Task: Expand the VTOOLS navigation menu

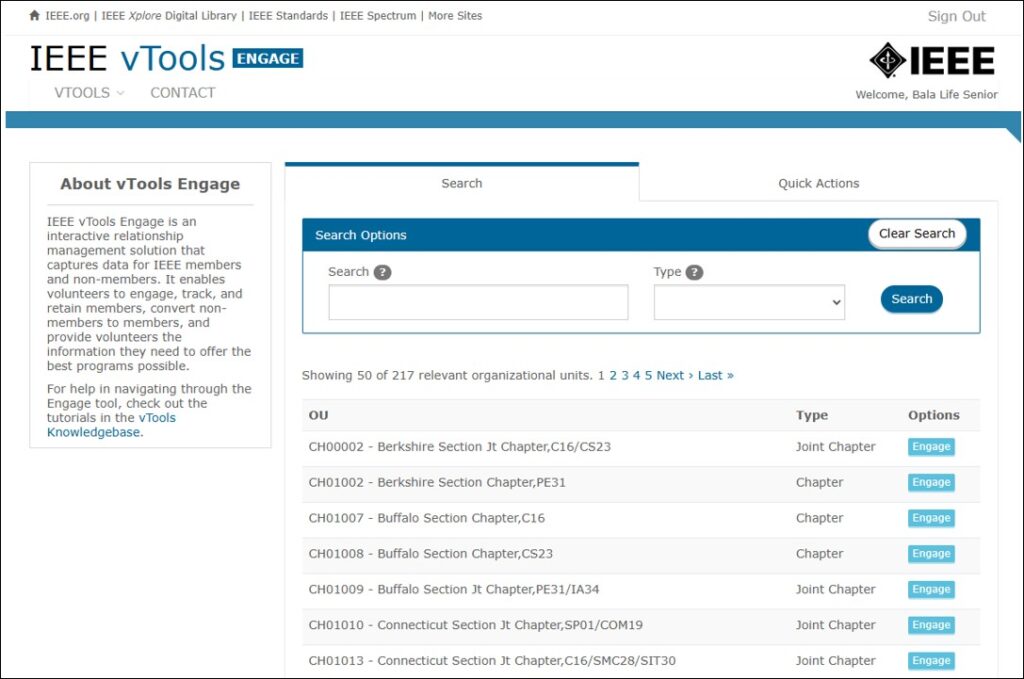Action: click(x=89, y=93)
